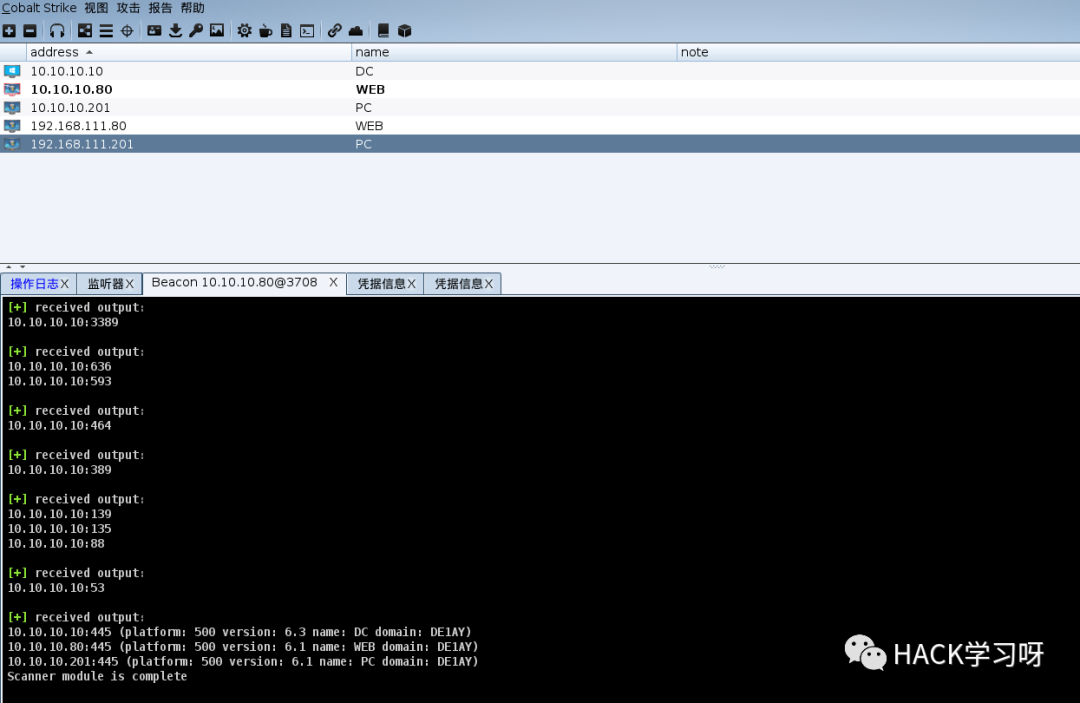Click the host icon for 192.168.111.201
This screenshot has width=1080, height=703.
(12, 144)
